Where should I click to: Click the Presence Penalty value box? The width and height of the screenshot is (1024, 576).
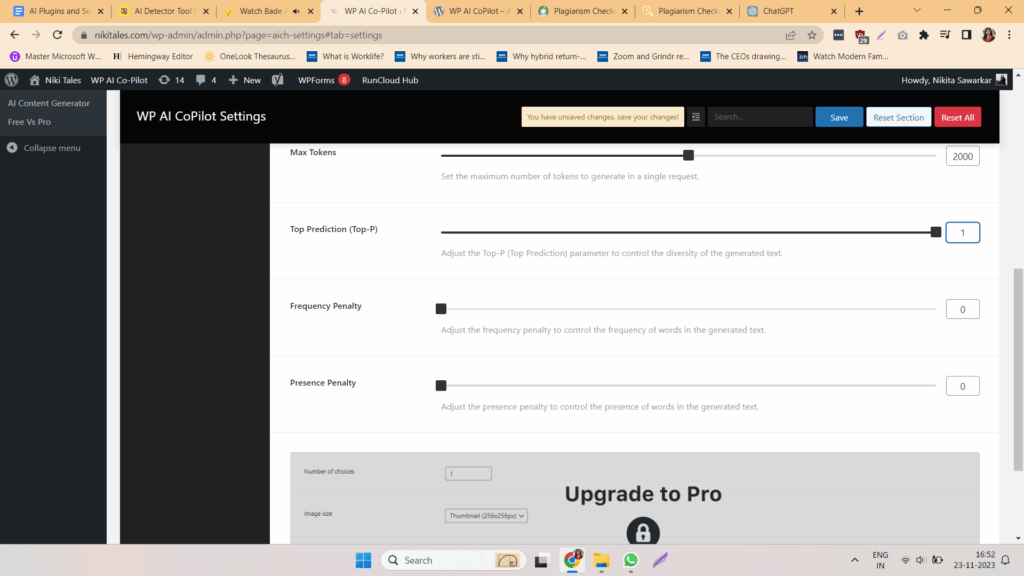point(963,386)
